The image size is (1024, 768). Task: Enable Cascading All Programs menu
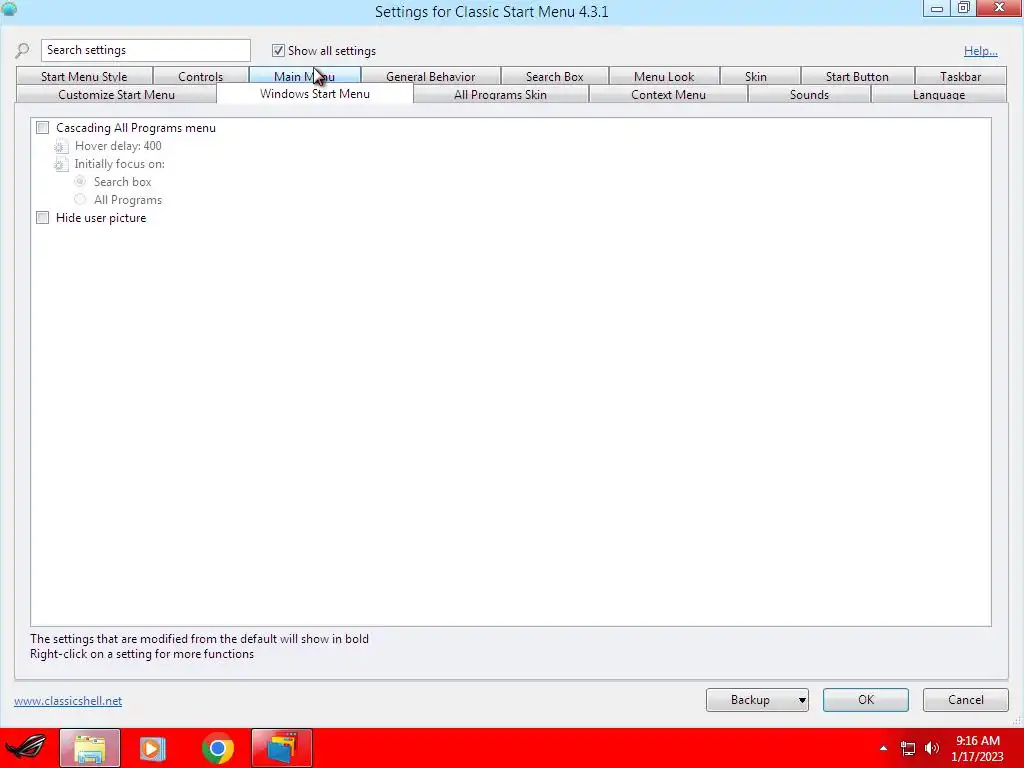point(42,128)
